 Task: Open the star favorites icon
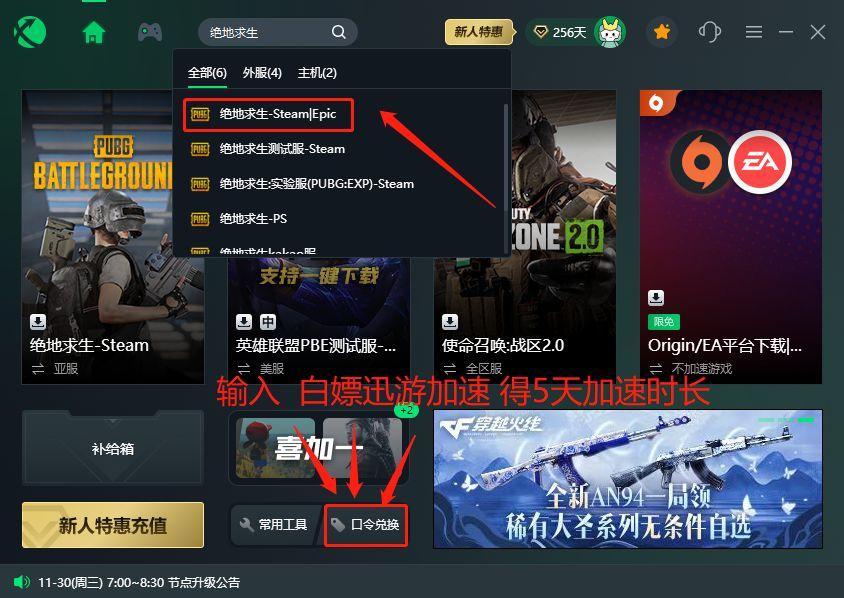pyautogui.click(x=662, y=32)
